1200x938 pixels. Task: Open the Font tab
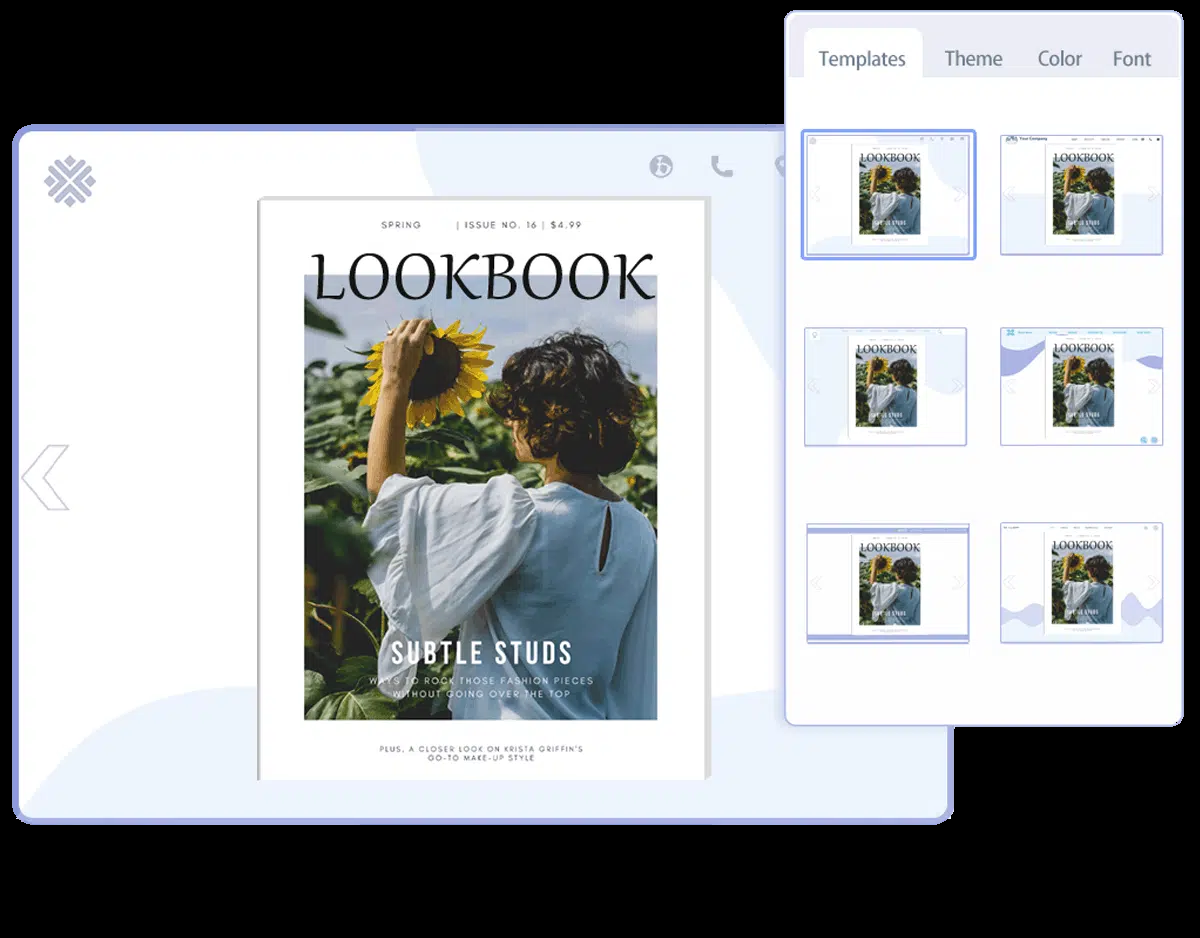(1131, 59)
